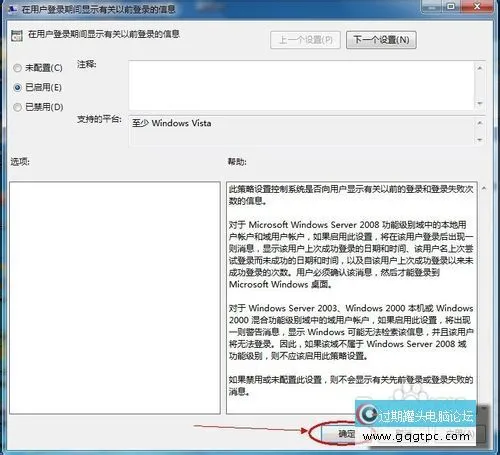Click the empty 选项 options panel

click(x=115, y=298)
